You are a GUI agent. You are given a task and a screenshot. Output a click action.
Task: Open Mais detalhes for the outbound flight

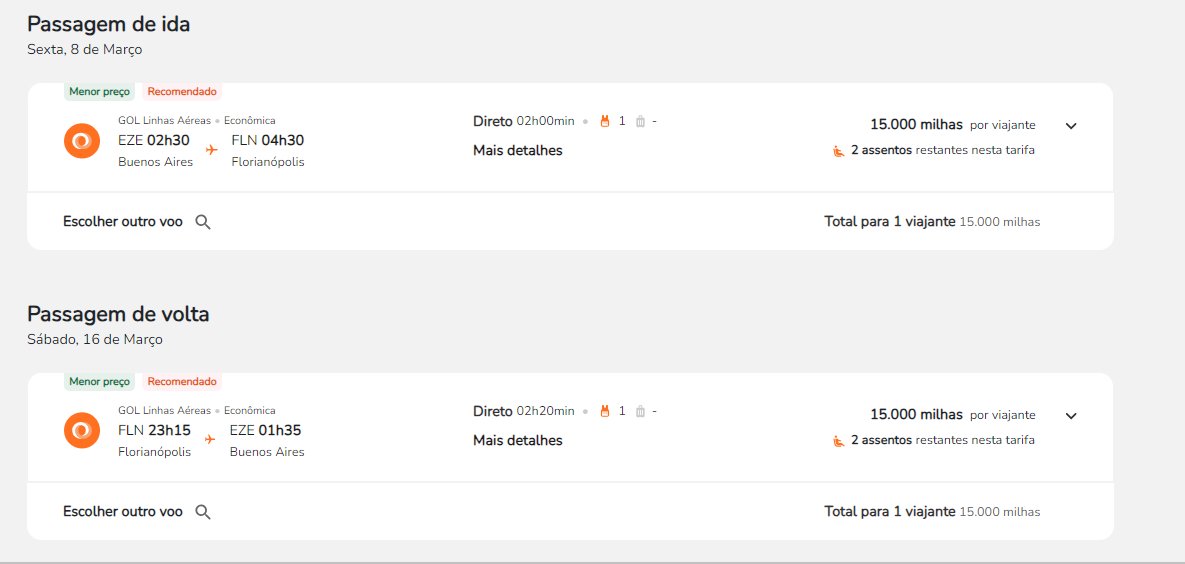click(518, 150)
